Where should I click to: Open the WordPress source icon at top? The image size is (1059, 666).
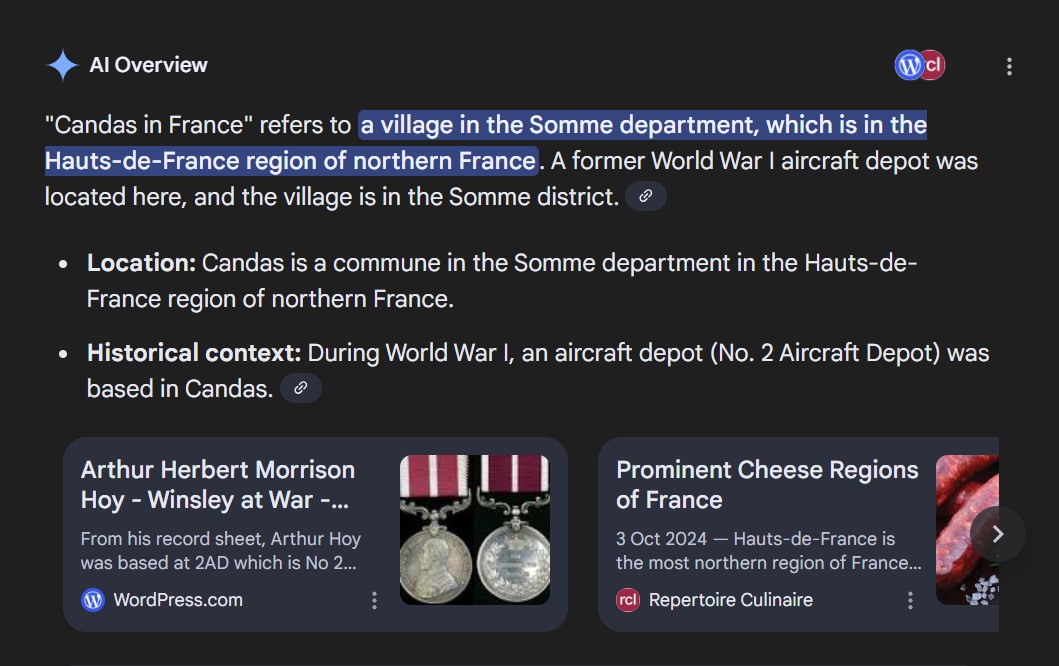(x=908, y=65)
